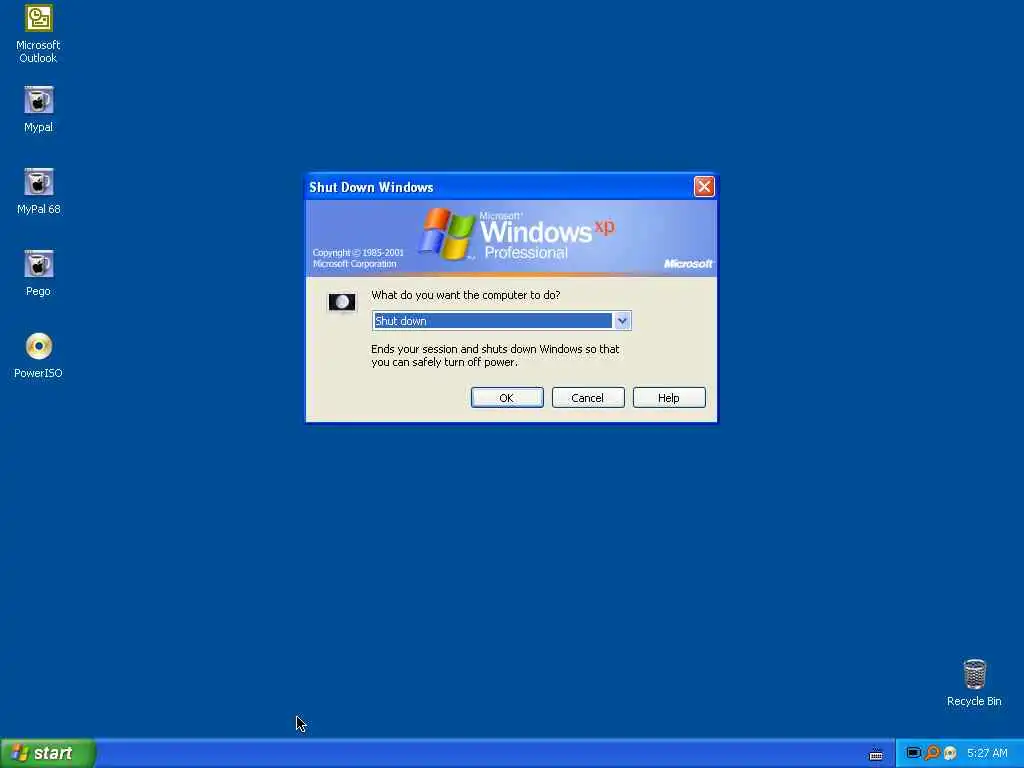Click the Shut down combo box field
The height and width of the screenshot is (768, 1024).
(x=501, y=321)
